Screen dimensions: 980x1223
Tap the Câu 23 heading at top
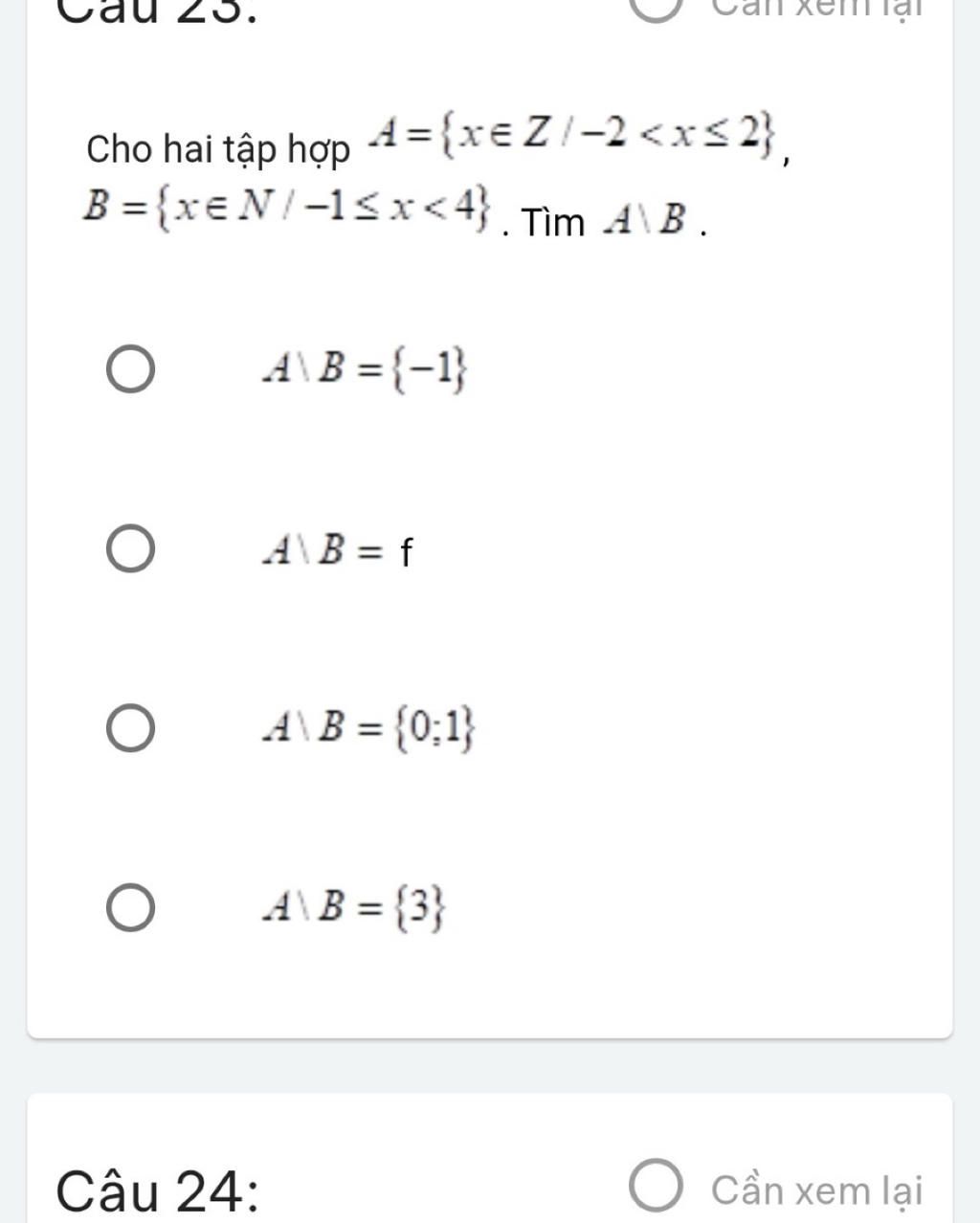[158, 10]
